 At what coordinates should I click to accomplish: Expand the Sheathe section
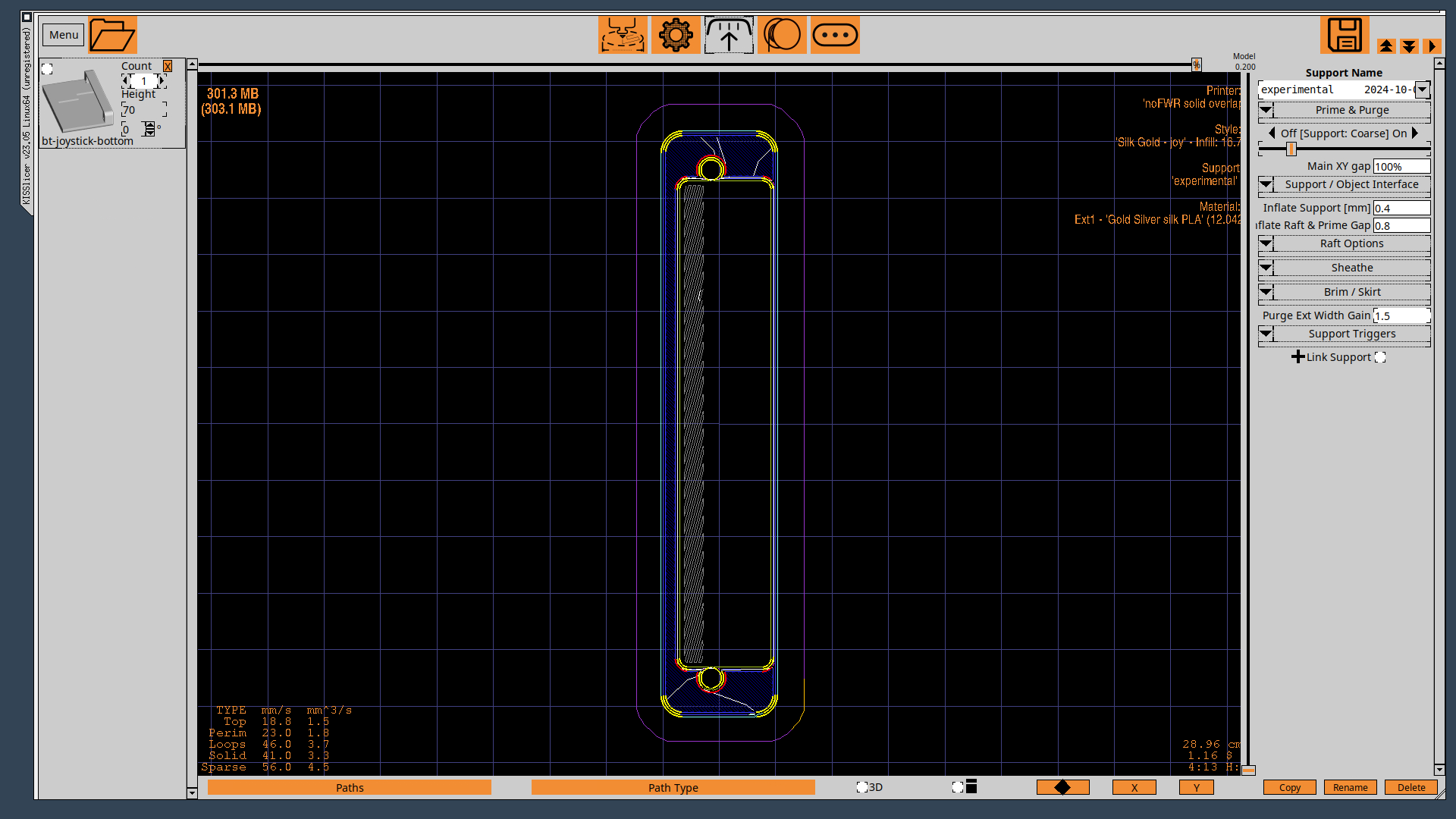pyautogui.click(x=1344, y=268)
